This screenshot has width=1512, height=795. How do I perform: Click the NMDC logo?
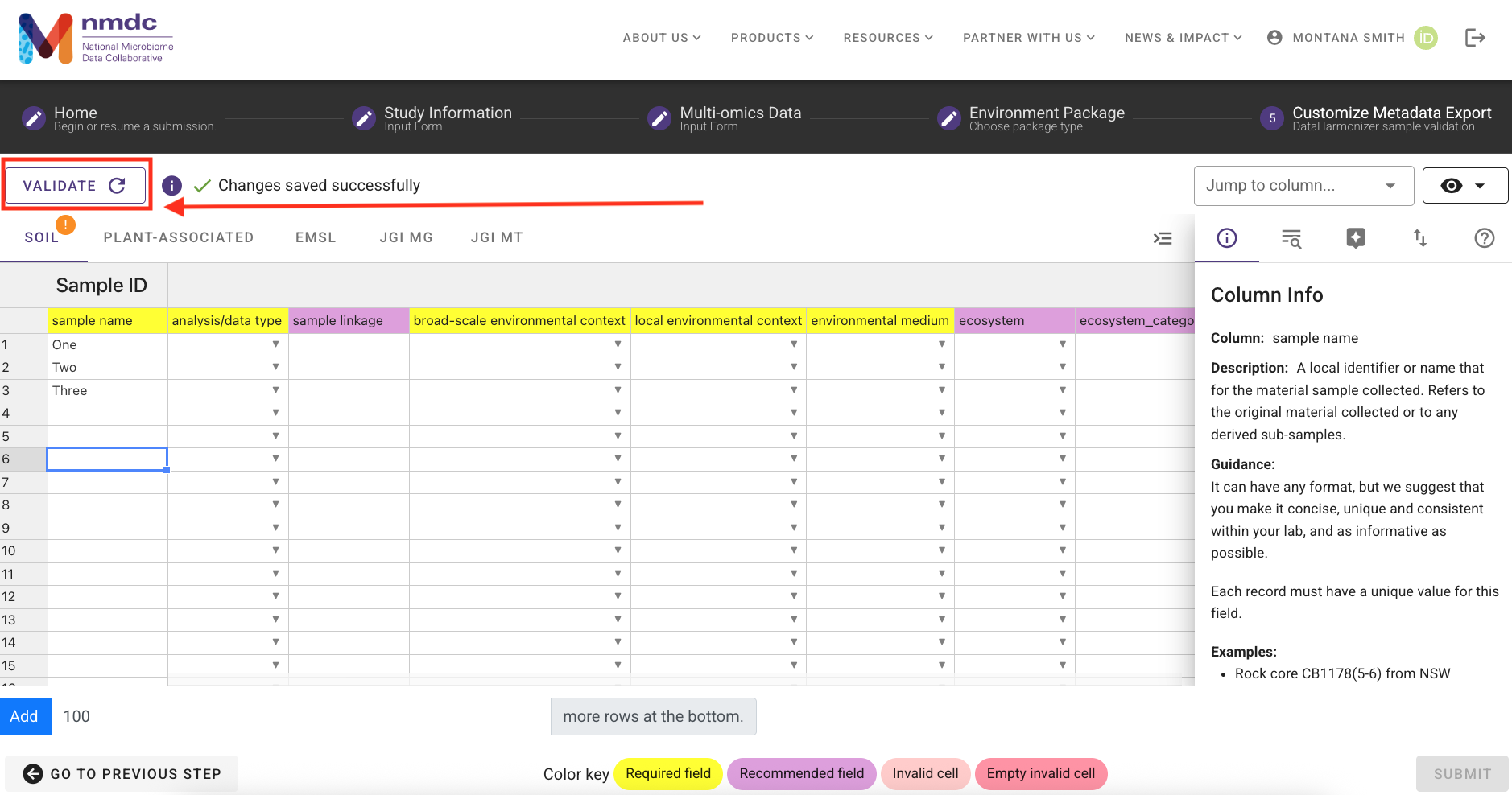(x=96, y=39)
